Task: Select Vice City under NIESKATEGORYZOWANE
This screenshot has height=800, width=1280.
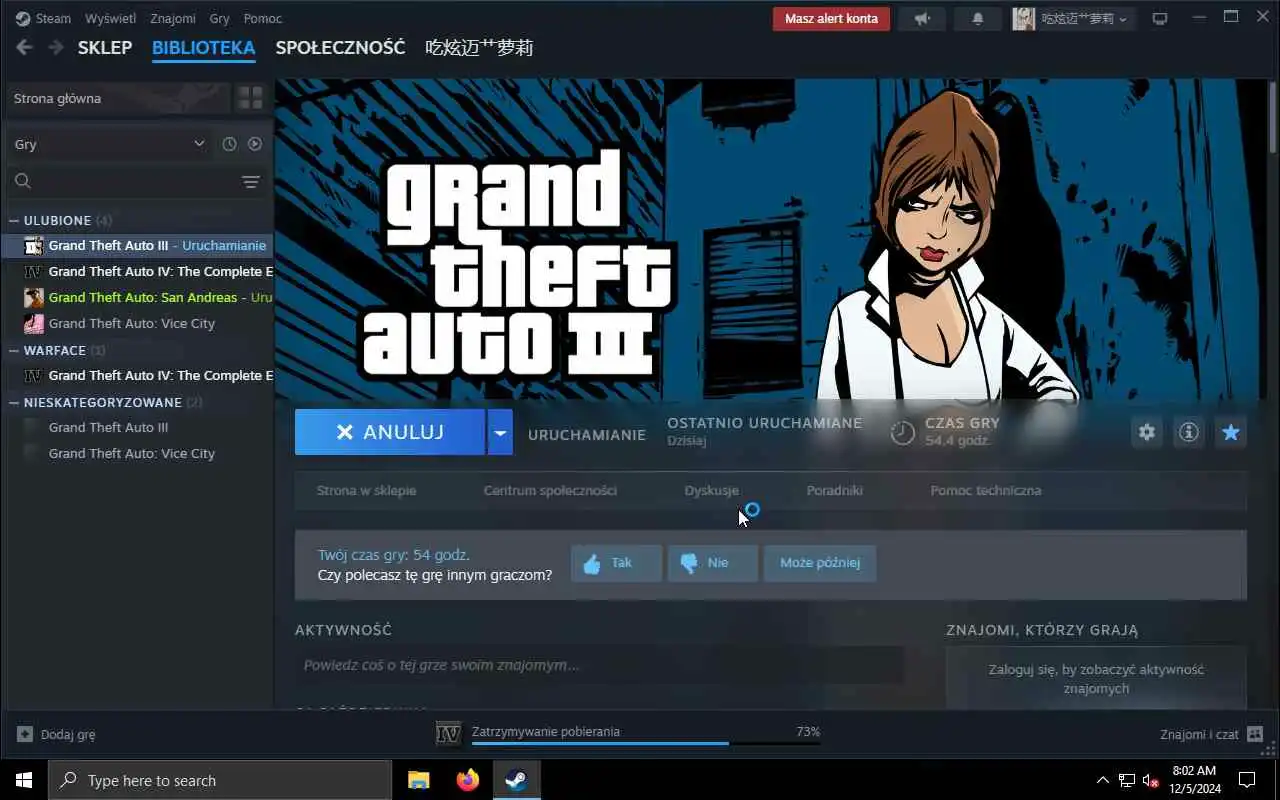Action: 137,453
